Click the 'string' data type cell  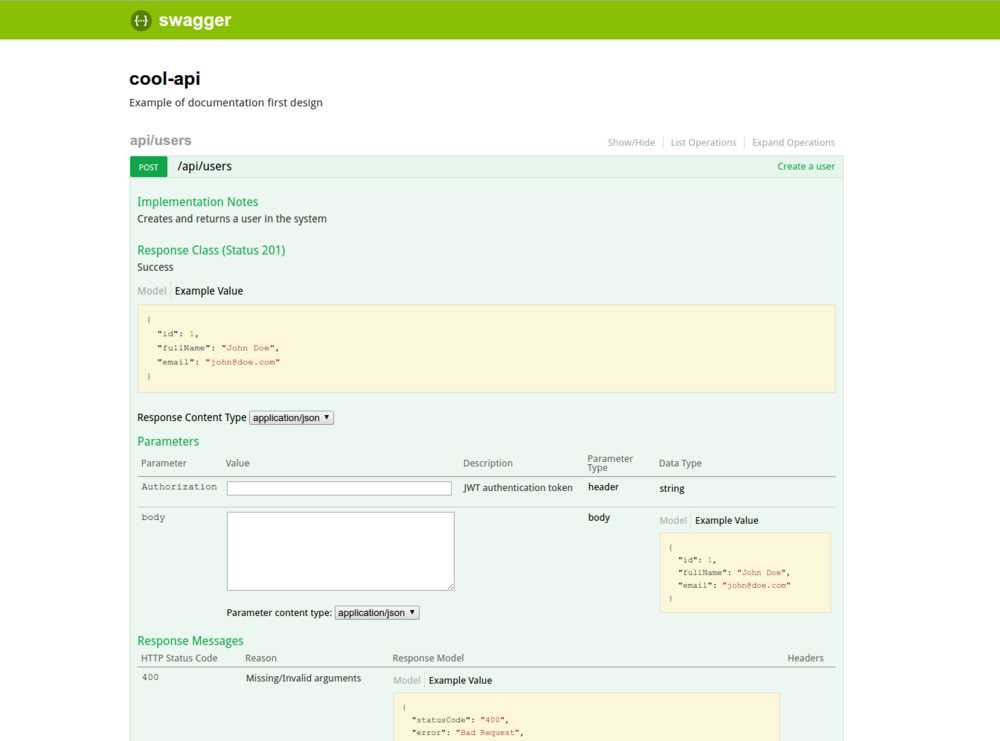[672, 488]
